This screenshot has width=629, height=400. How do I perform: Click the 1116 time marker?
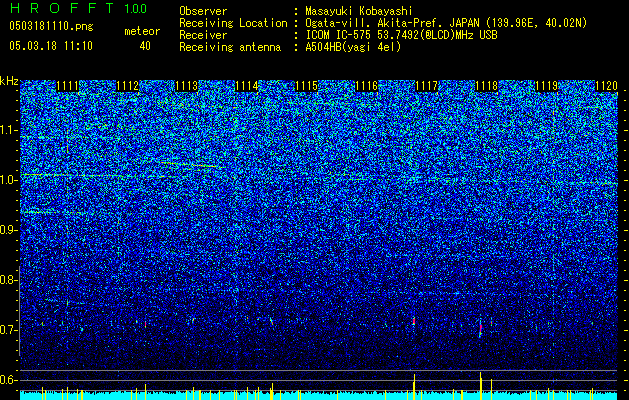[367, 86]
